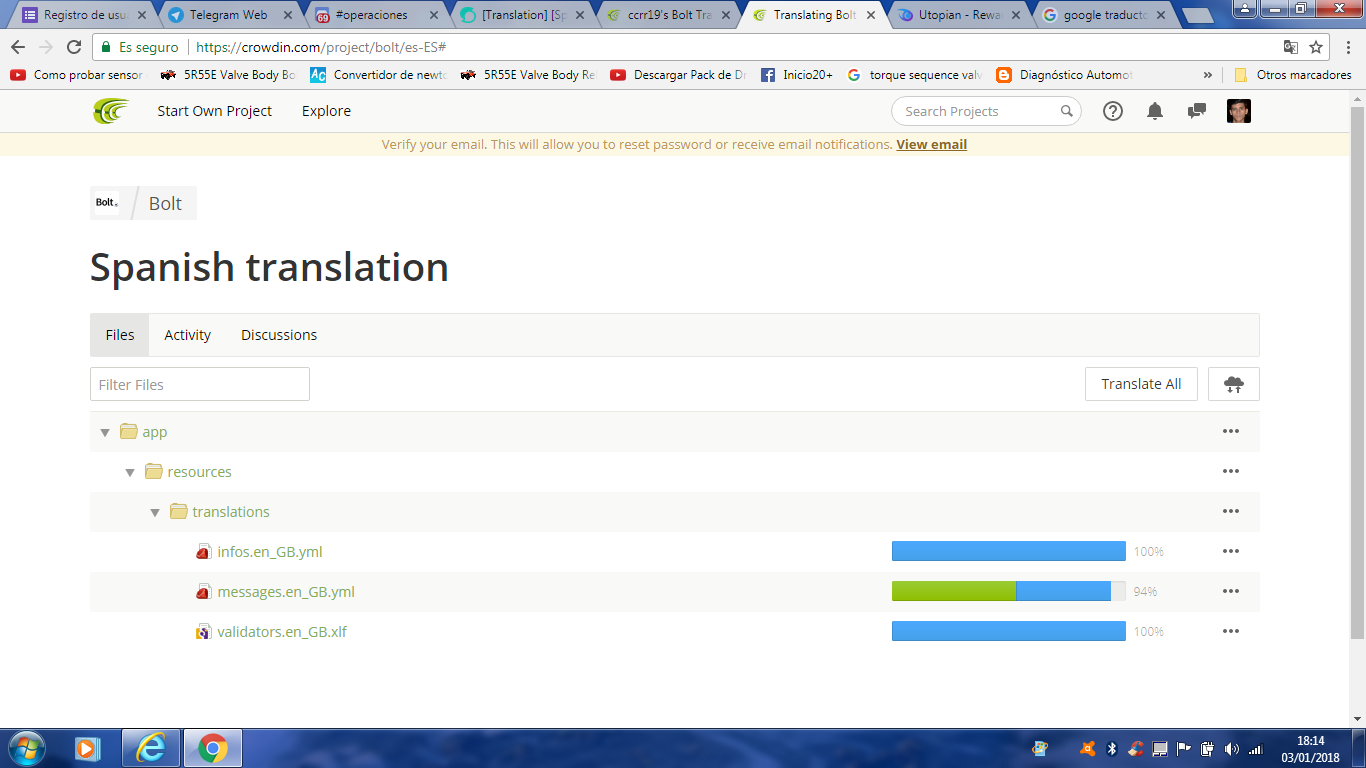Open Internet Explorer from taskbar
The width and height of the screenshot is (1366, 768).
(151, 748)
